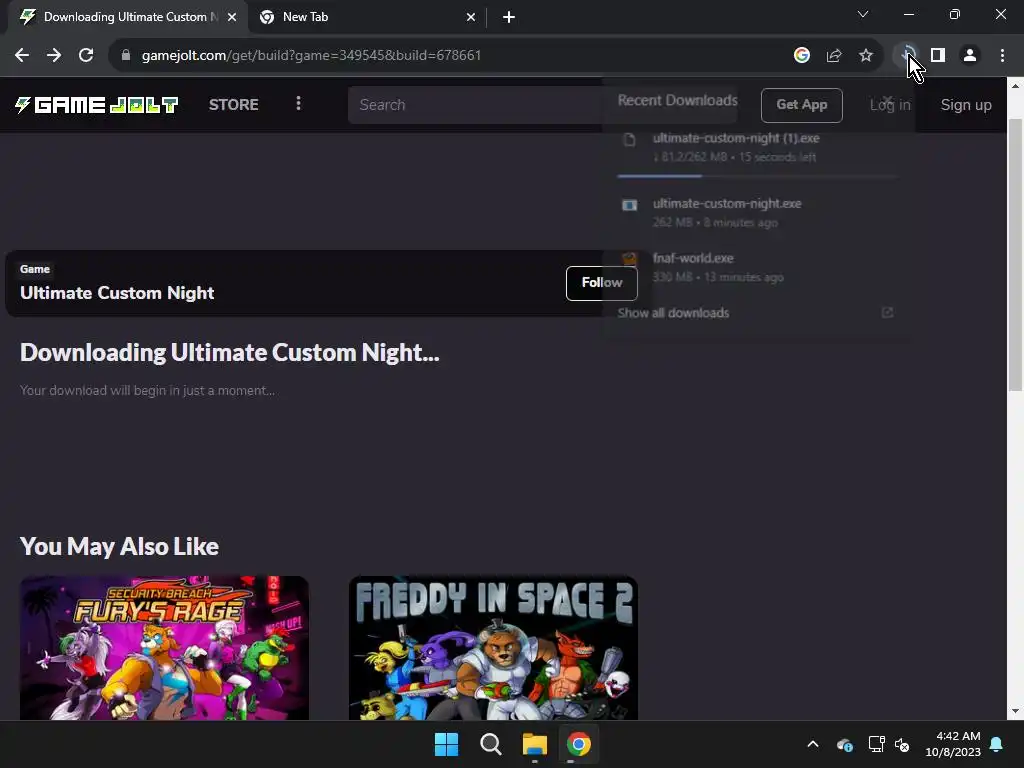Open the OneDrive cloud tray icon

click(x=844, y=744)
